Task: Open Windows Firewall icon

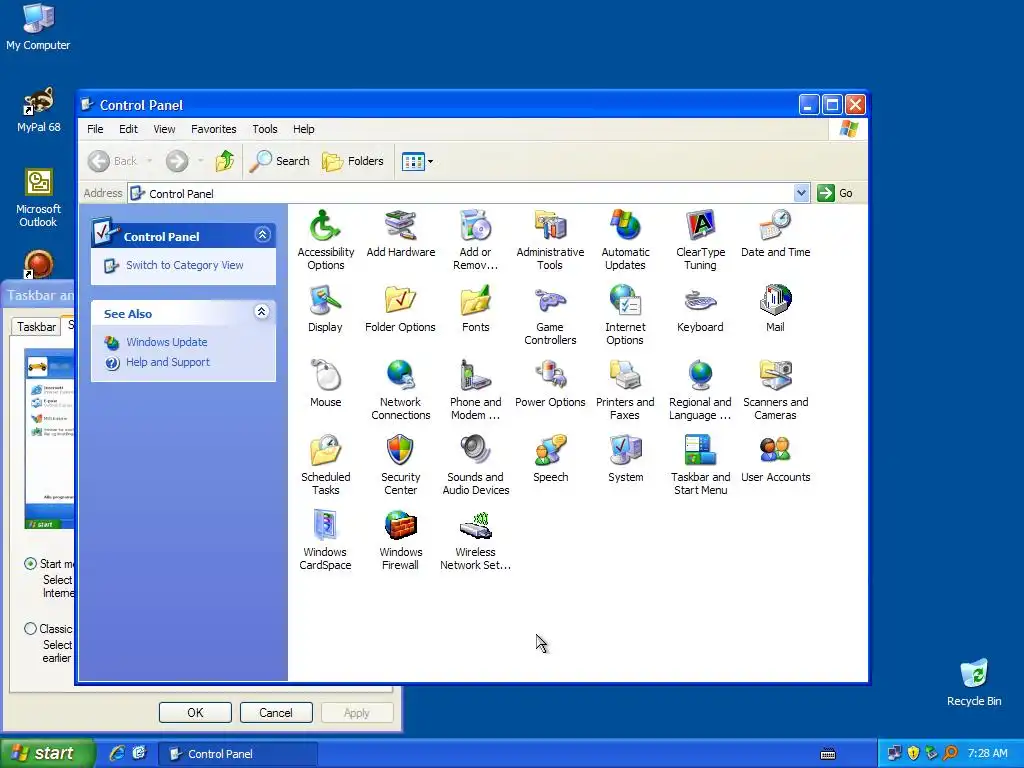Action: click(400, 540)
